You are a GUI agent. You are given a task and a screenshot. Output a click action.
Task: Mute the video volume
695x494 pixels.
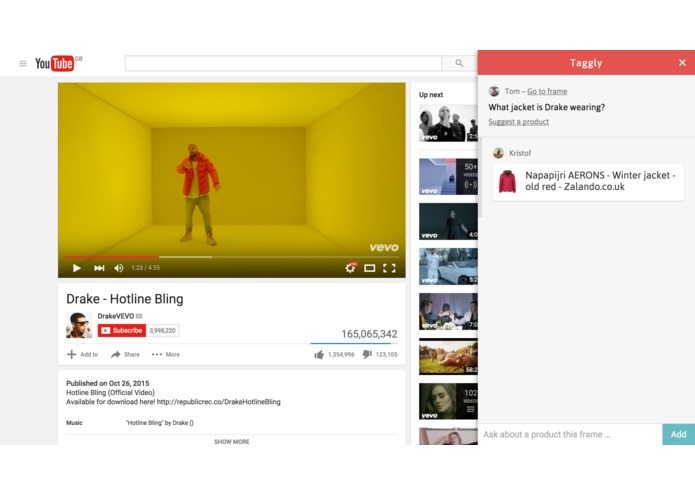coord(119,268)
